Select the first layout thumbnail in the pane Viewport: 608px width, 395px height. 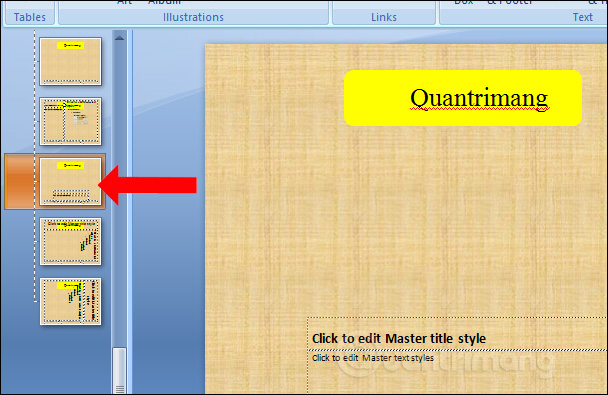(71, 61)
